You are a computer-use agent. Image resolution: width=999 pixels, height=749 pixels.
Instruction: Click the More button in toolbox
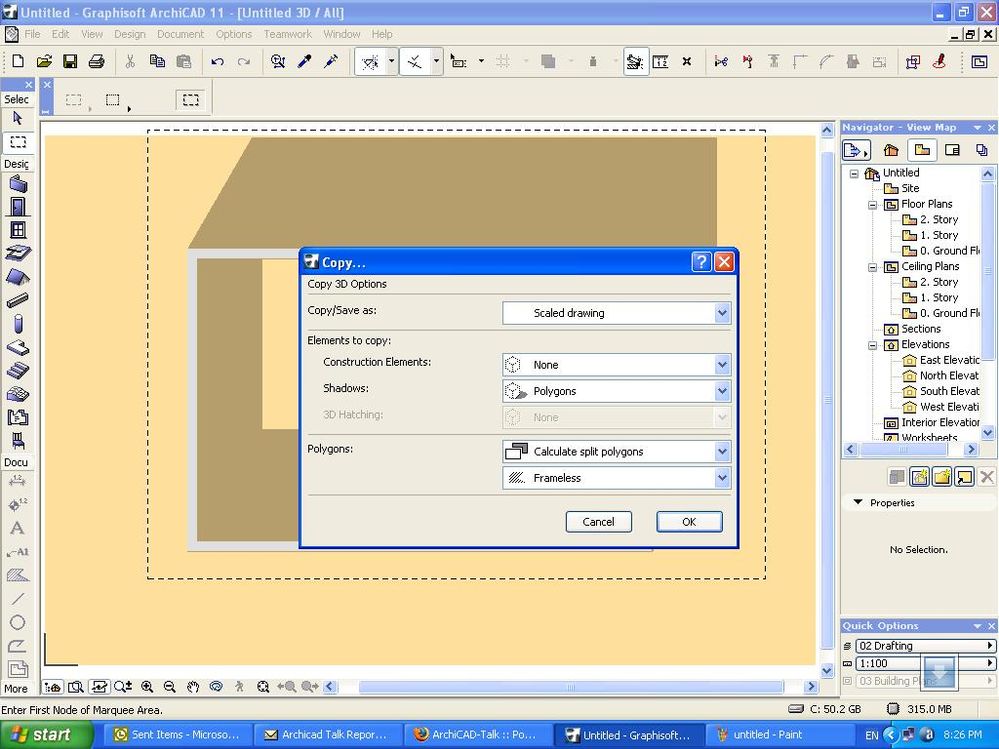click(16, 688)
